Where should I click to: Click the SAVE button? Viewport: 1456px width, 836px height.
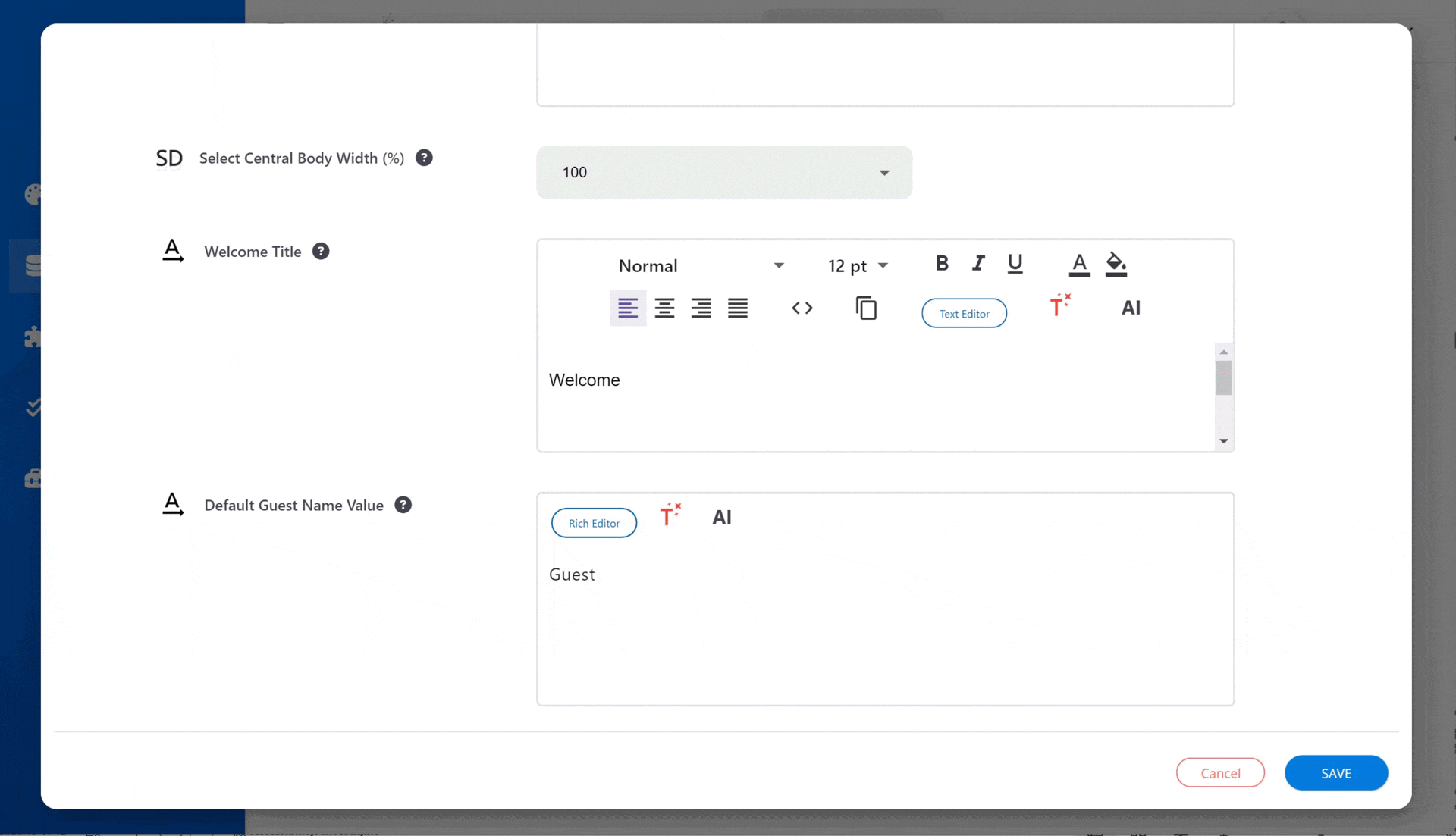1336,772
